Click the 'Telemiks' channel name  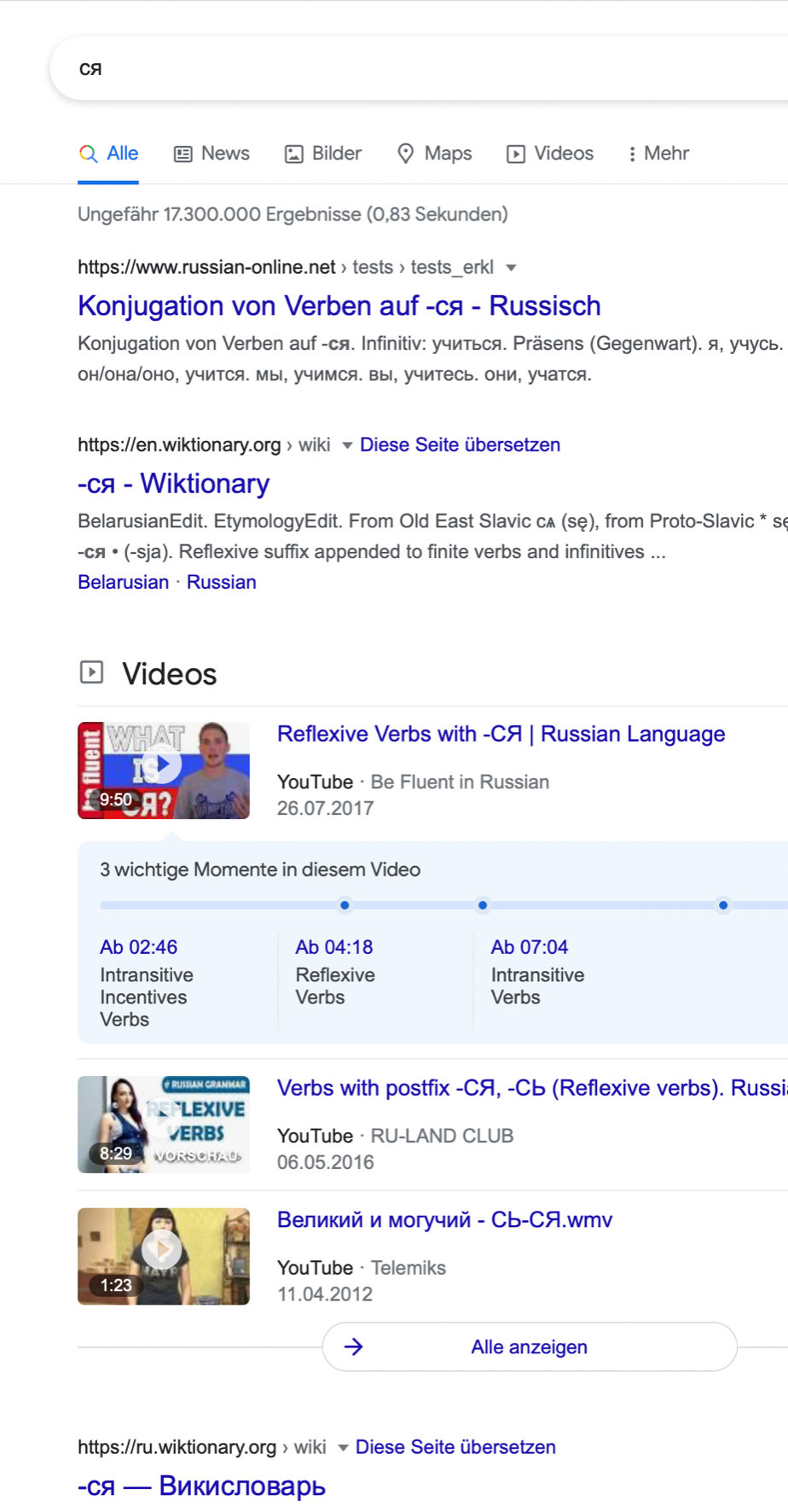pos(408,1268)
